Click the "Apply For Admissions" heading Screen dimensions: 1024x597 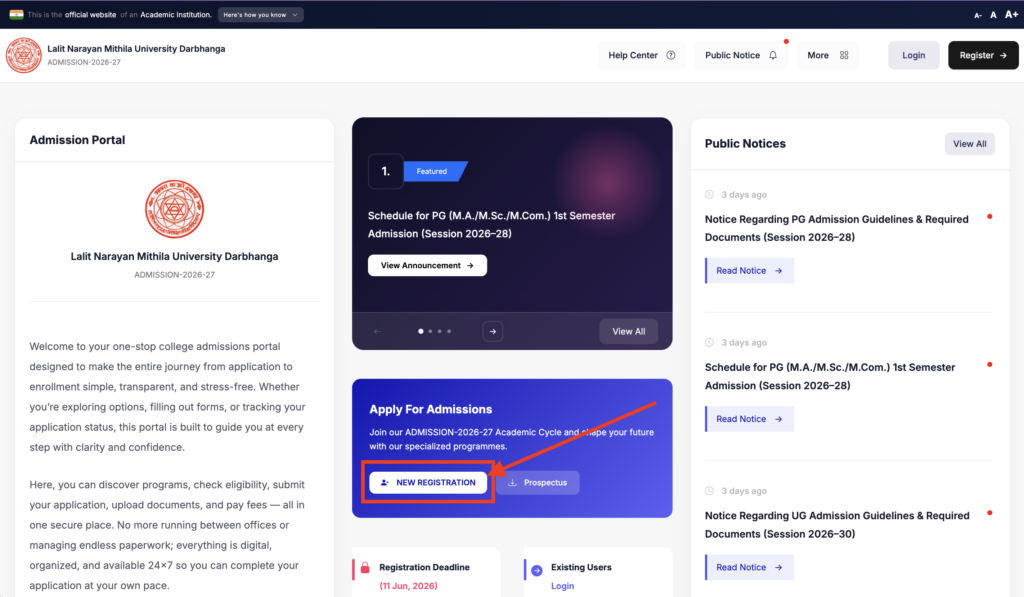click(x=430, y=409)
